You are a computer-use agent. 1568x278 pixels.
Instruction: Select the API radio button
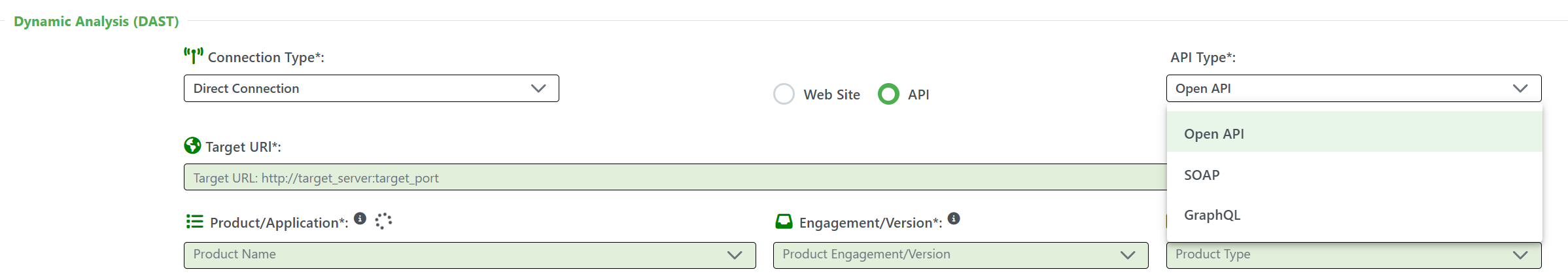point(888,94)
